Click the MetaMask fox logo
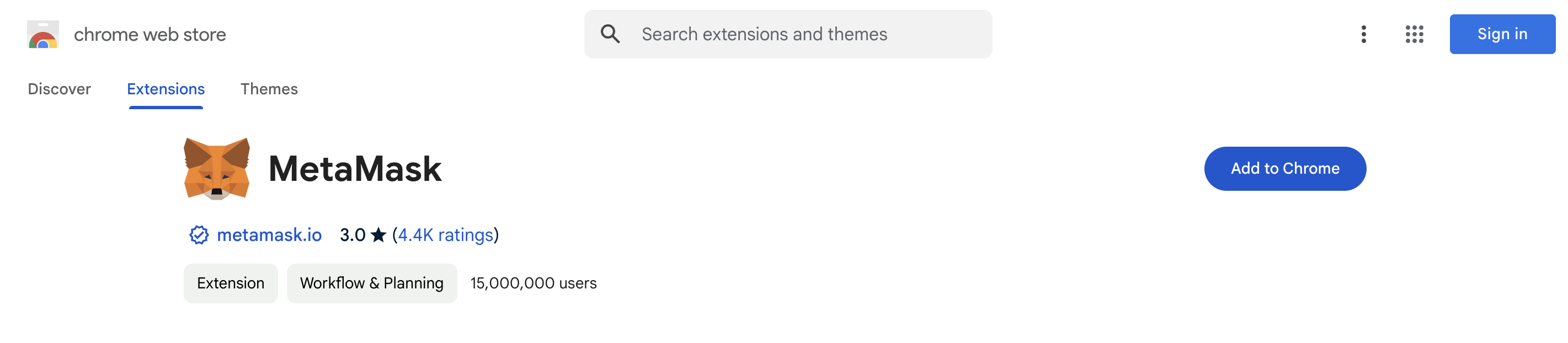This screenshot has height=343, width=1568. coord(217,168)
